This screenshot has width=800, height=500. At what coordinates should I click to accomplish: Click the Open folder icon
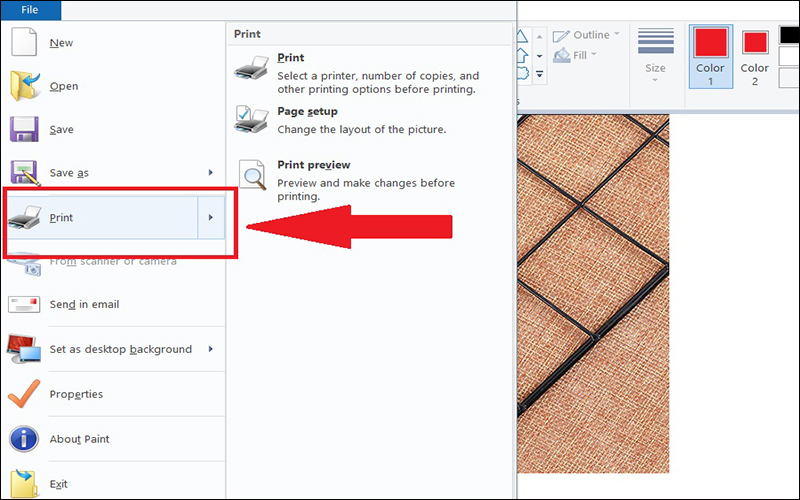pos(24,86)
